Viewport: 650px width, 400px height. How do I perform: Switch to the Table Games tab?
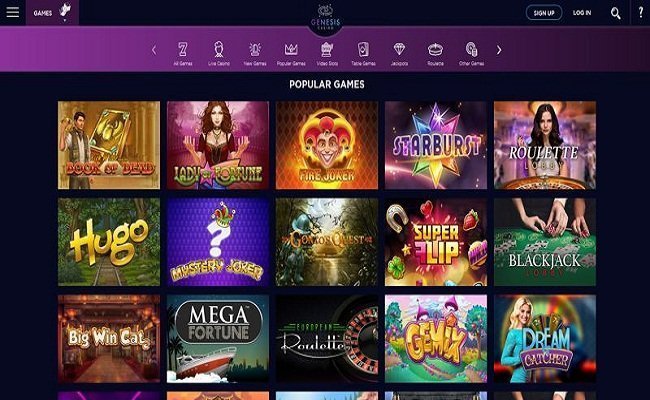[x=364, y=54]
